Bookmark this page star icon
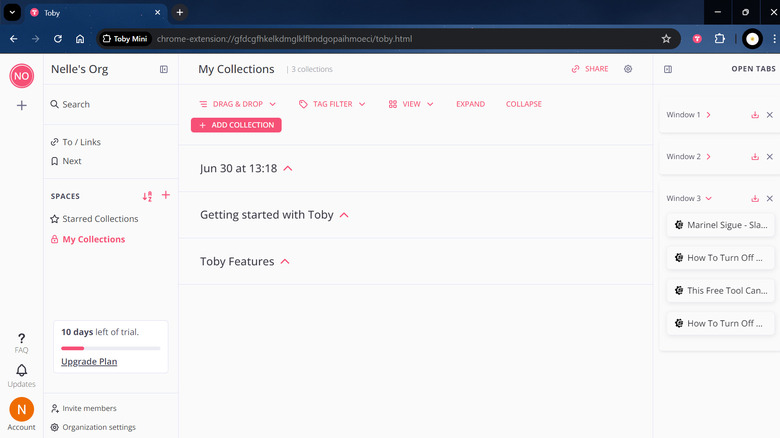 pyautogui.click(x=666, y=39)
